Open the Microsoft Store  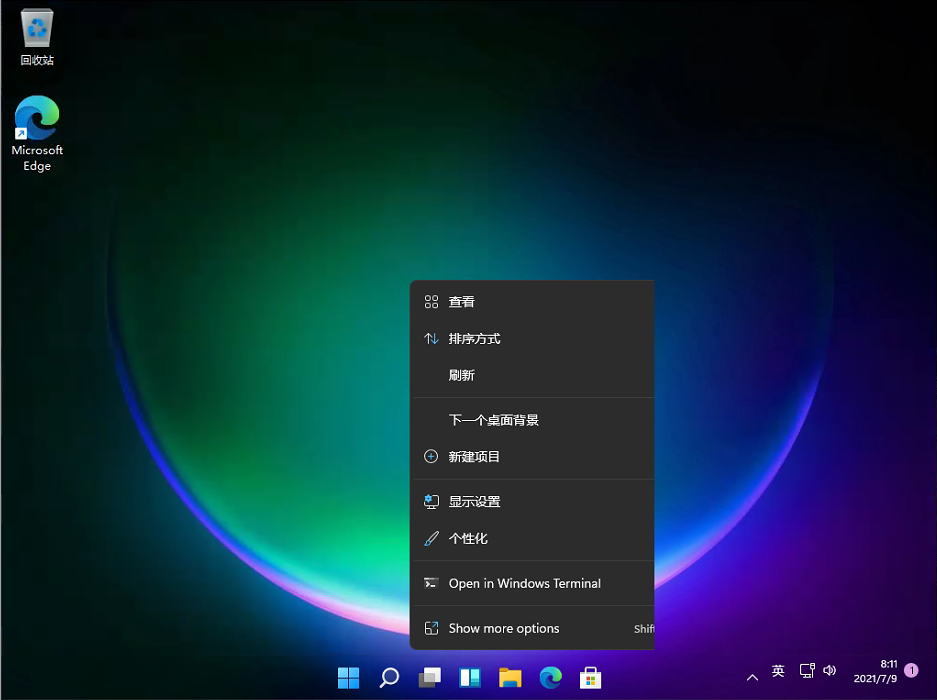click(590, 677)
